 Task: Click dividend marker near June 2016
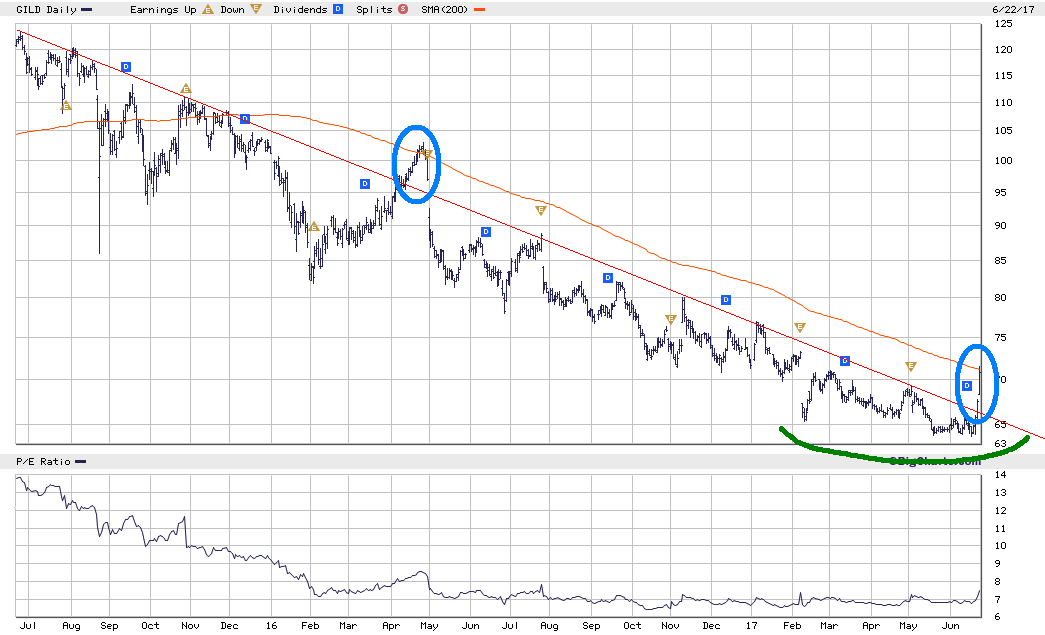[486, 232]
